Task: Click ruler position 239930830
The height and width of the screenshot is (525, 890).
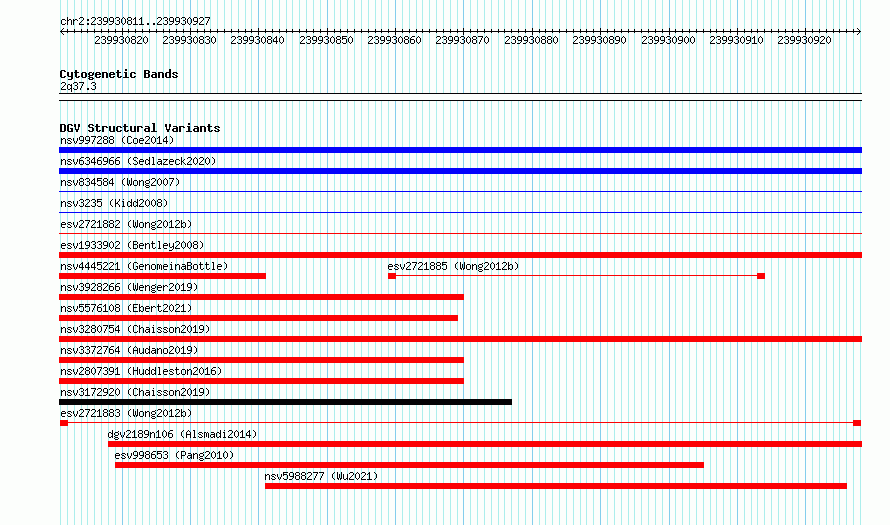Action: click(x=190, y=40)
